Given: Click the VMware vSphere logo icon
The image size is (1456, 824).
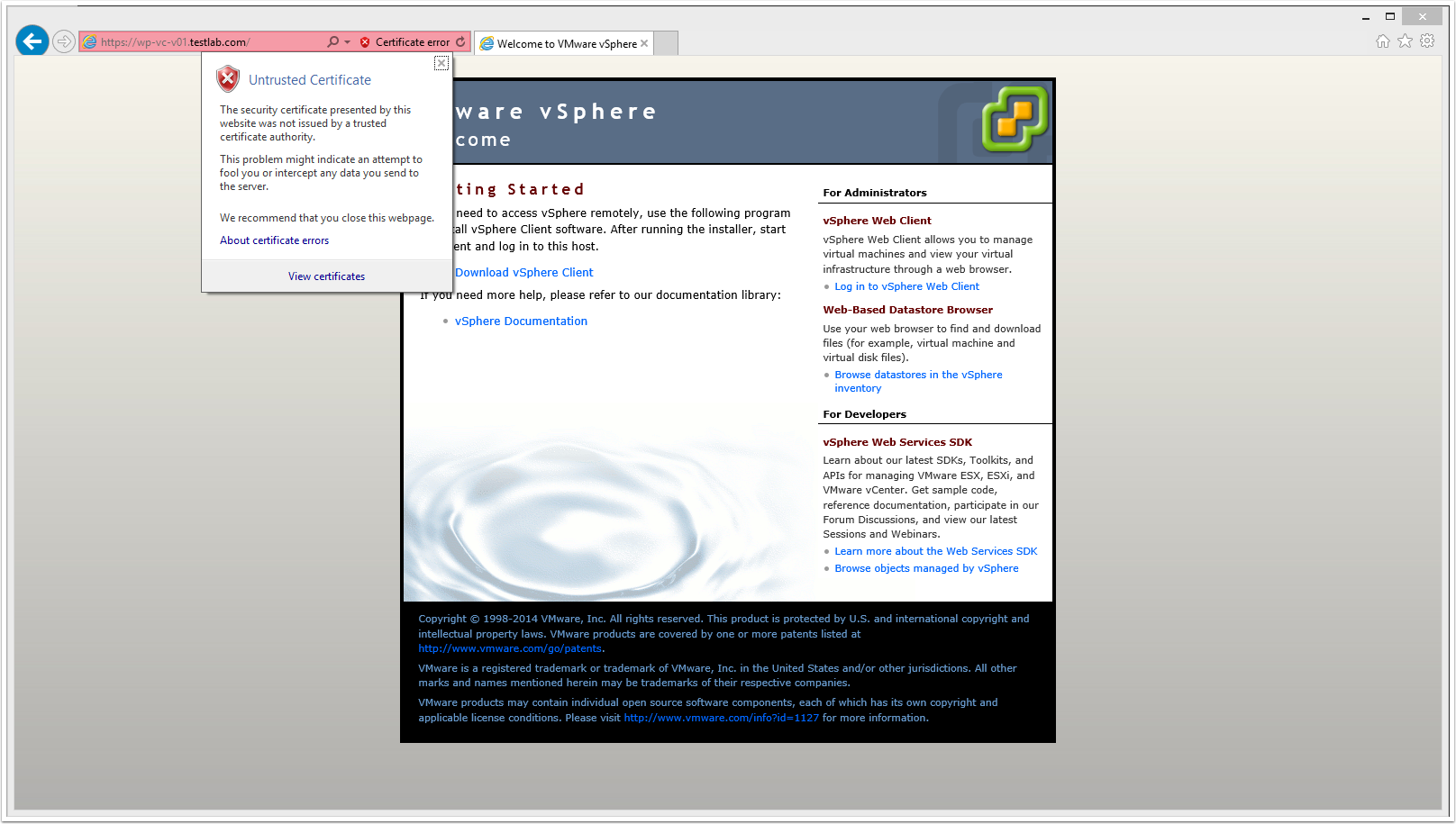Looking at the screenshot, I should pos(1015,119).
